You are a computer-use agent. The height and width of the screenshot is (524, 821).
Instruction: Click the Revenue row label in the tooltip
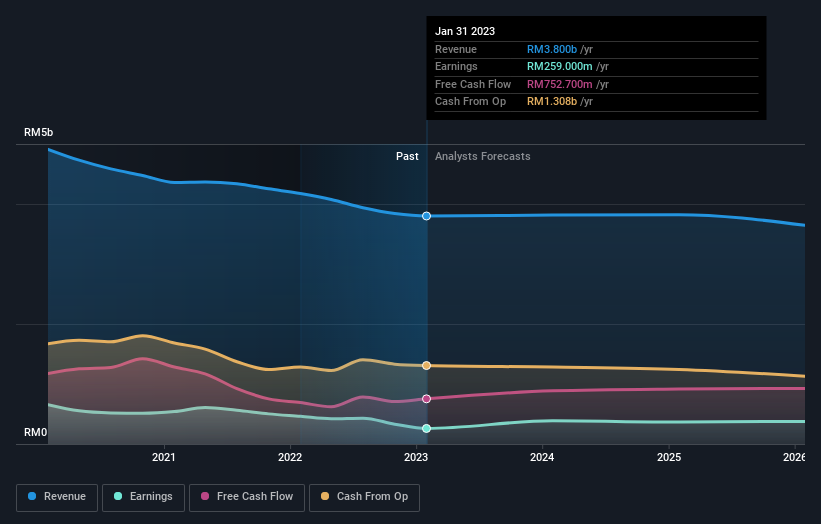[x=456, y=49]
